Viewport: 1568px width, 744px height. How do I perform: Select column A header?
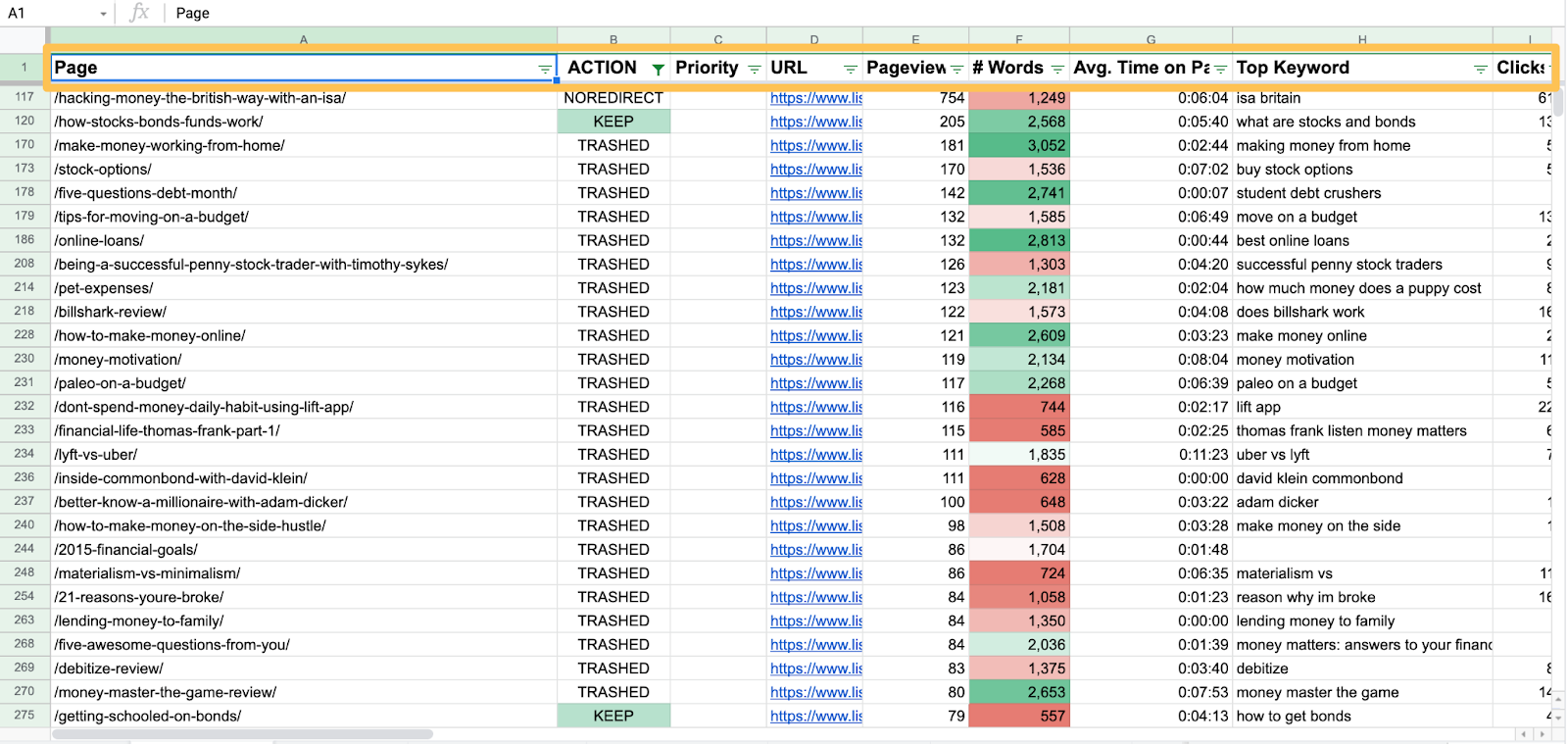coord(304,39)
